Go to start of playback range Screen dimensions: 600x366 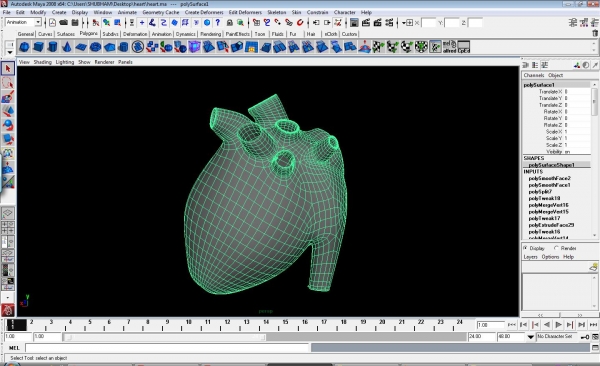coord(512,325)
